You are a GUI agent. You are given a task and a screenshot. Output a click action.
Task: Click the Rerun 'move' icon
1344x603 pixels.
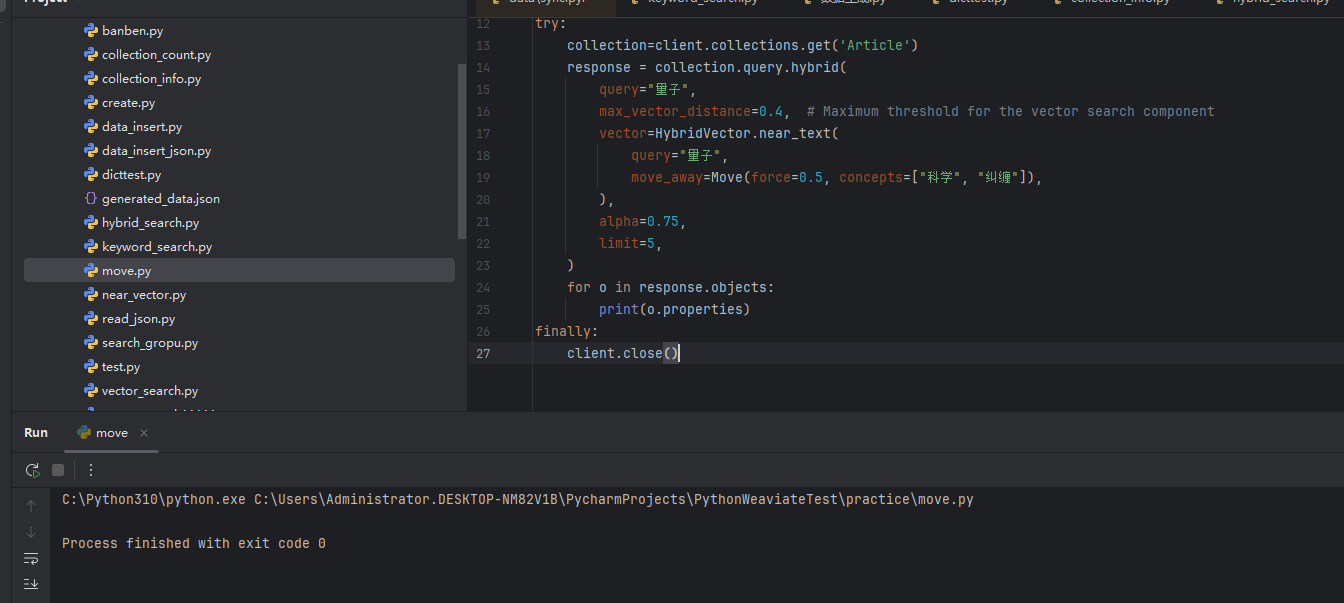tap(31, 470)
